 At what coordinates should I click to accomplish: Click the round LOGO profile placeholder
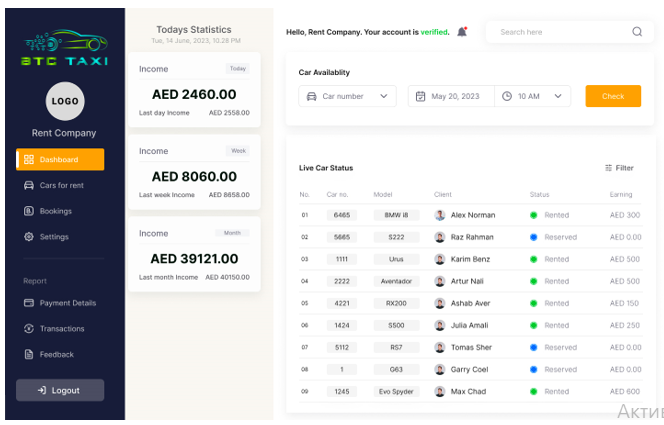point(65,101)
